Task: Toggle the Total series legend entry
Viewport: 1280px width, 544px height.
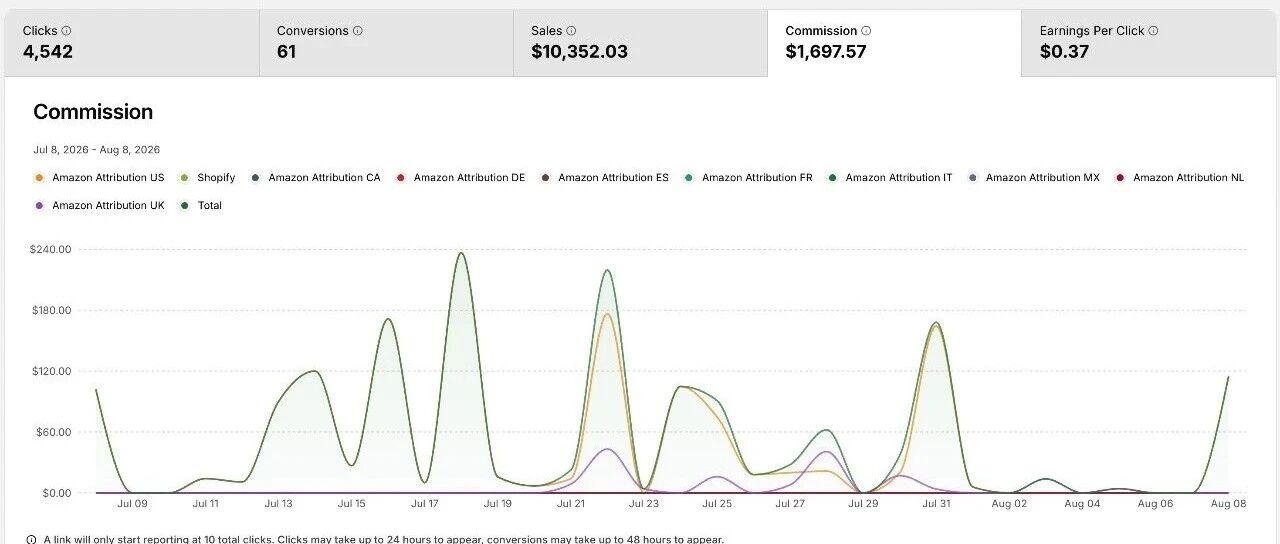Action: [201, 206]
